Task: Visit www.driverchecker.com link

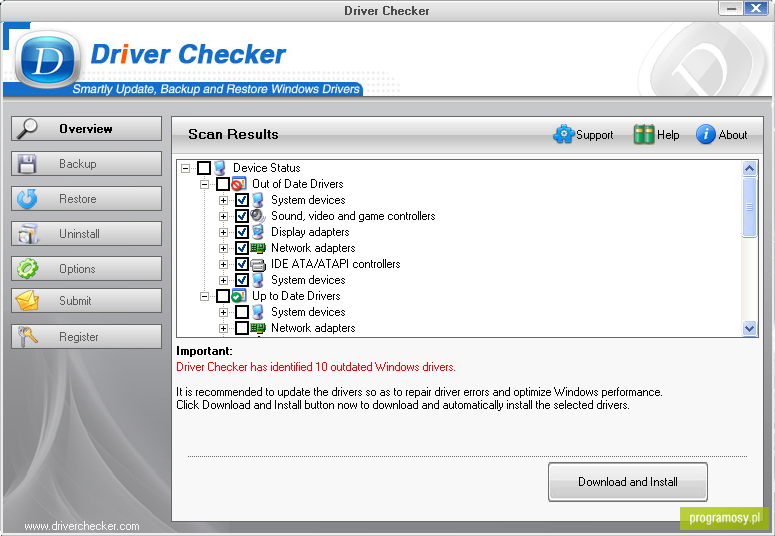Action: coord(82,526)
